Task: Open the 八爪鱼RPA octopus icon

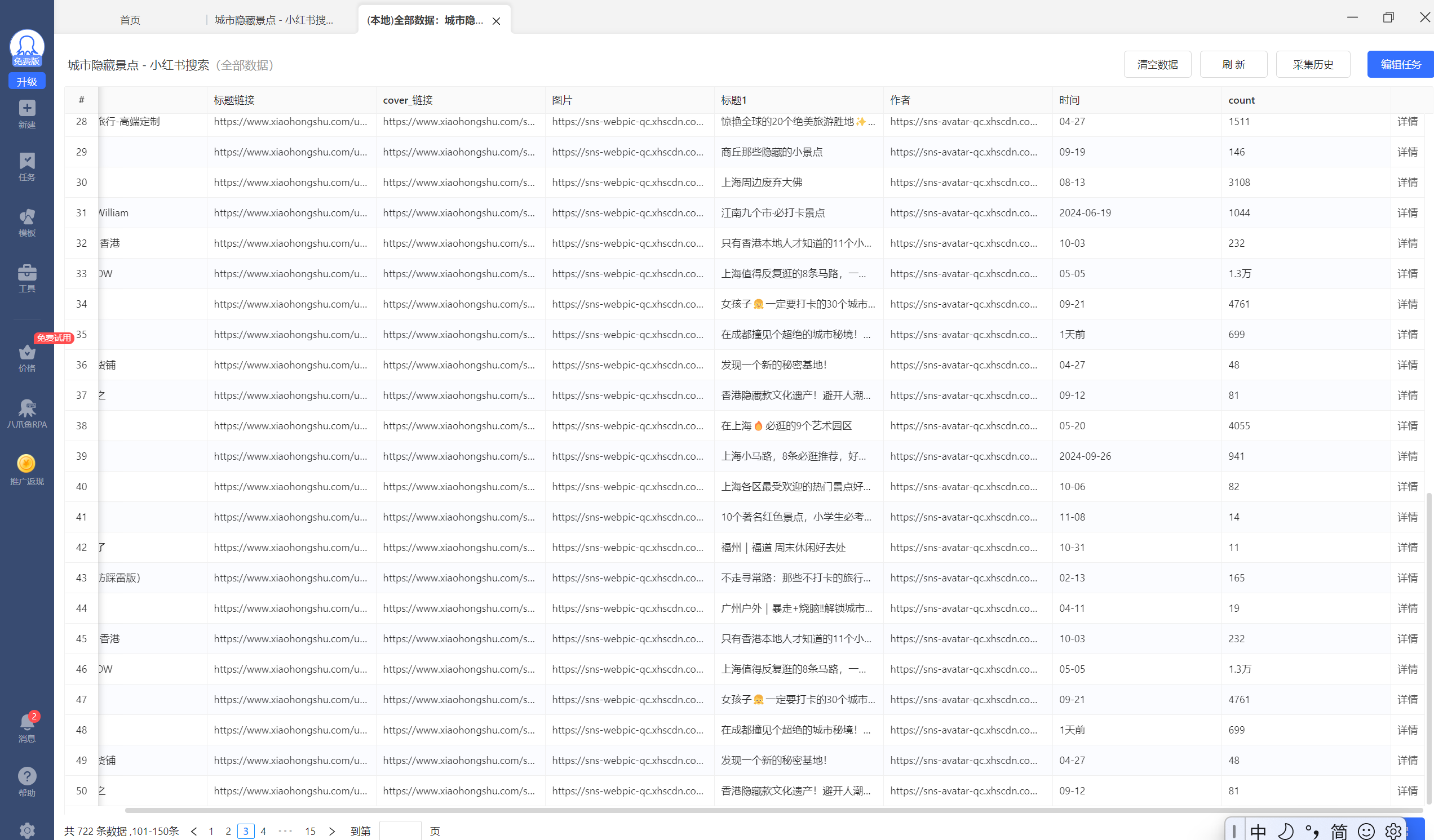Action: coord(26,413)
